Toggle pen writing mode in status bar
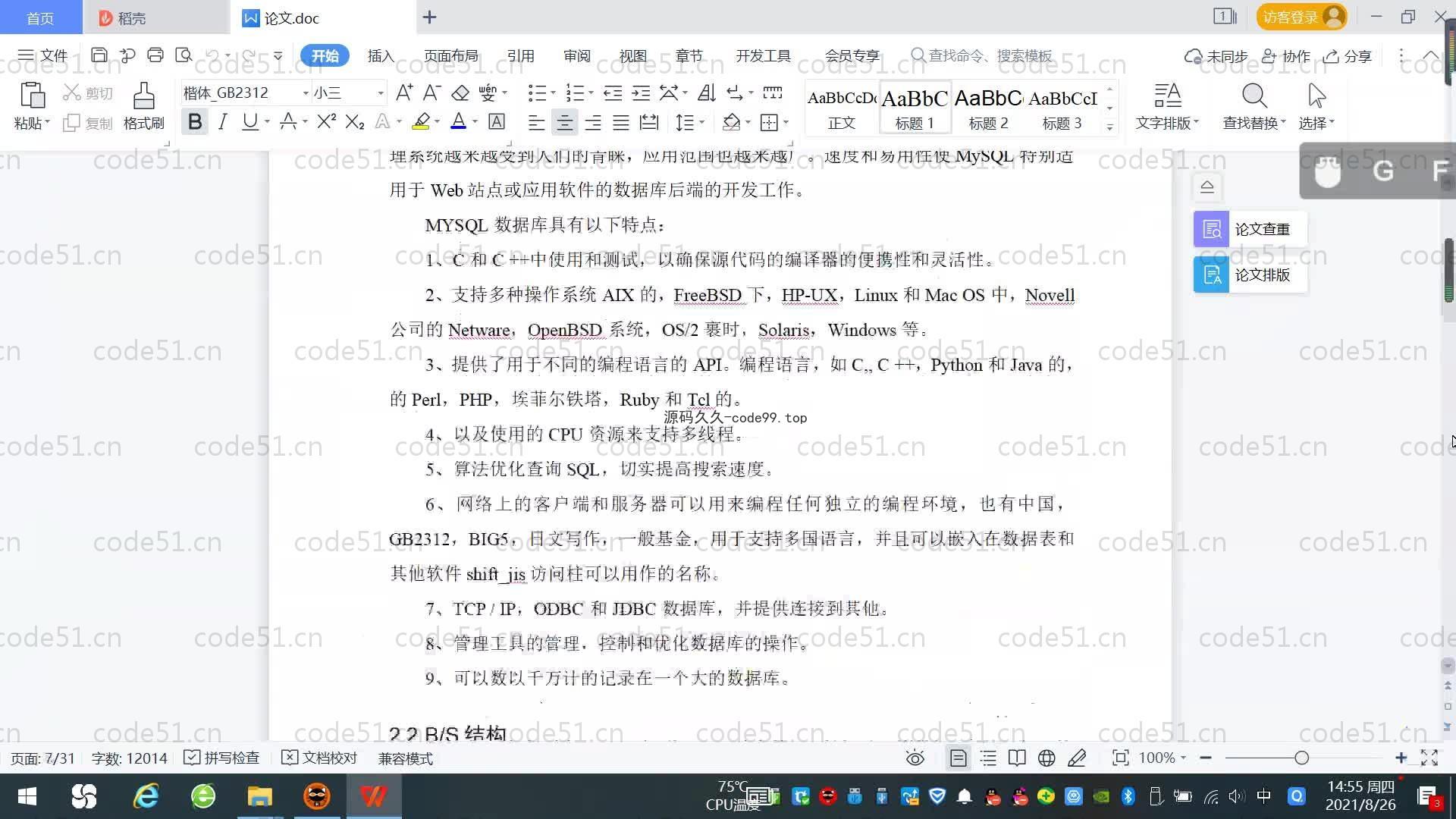Viewport: 1456px width, 819px height. tap(1077, 758)
